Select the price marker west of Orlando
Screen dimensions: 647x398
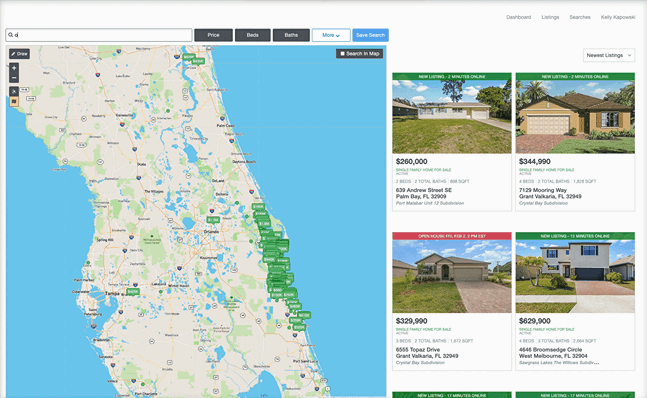coord(213,220)
